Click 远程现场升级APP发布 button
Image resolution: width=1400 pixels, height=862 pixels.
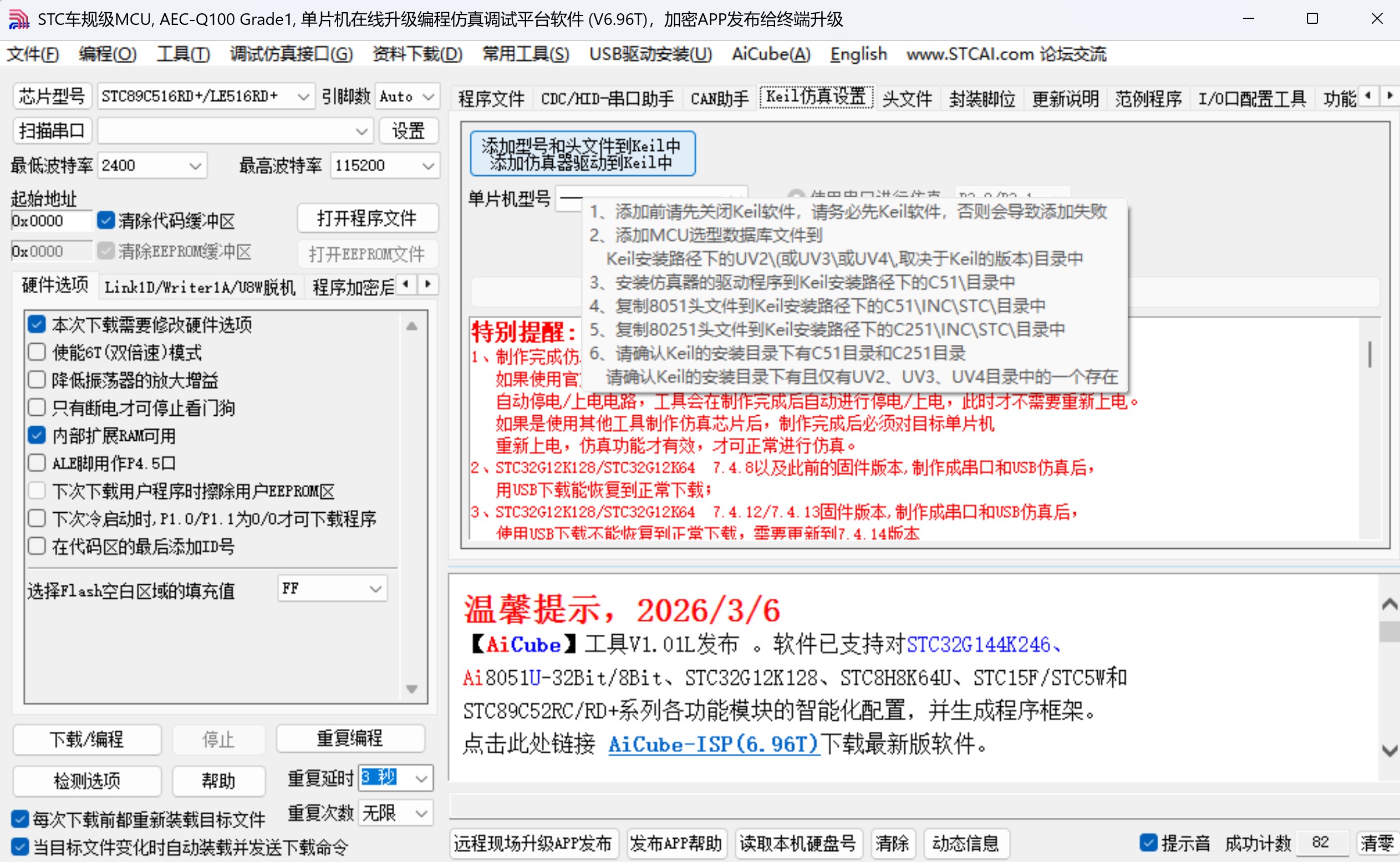point(533,843)
